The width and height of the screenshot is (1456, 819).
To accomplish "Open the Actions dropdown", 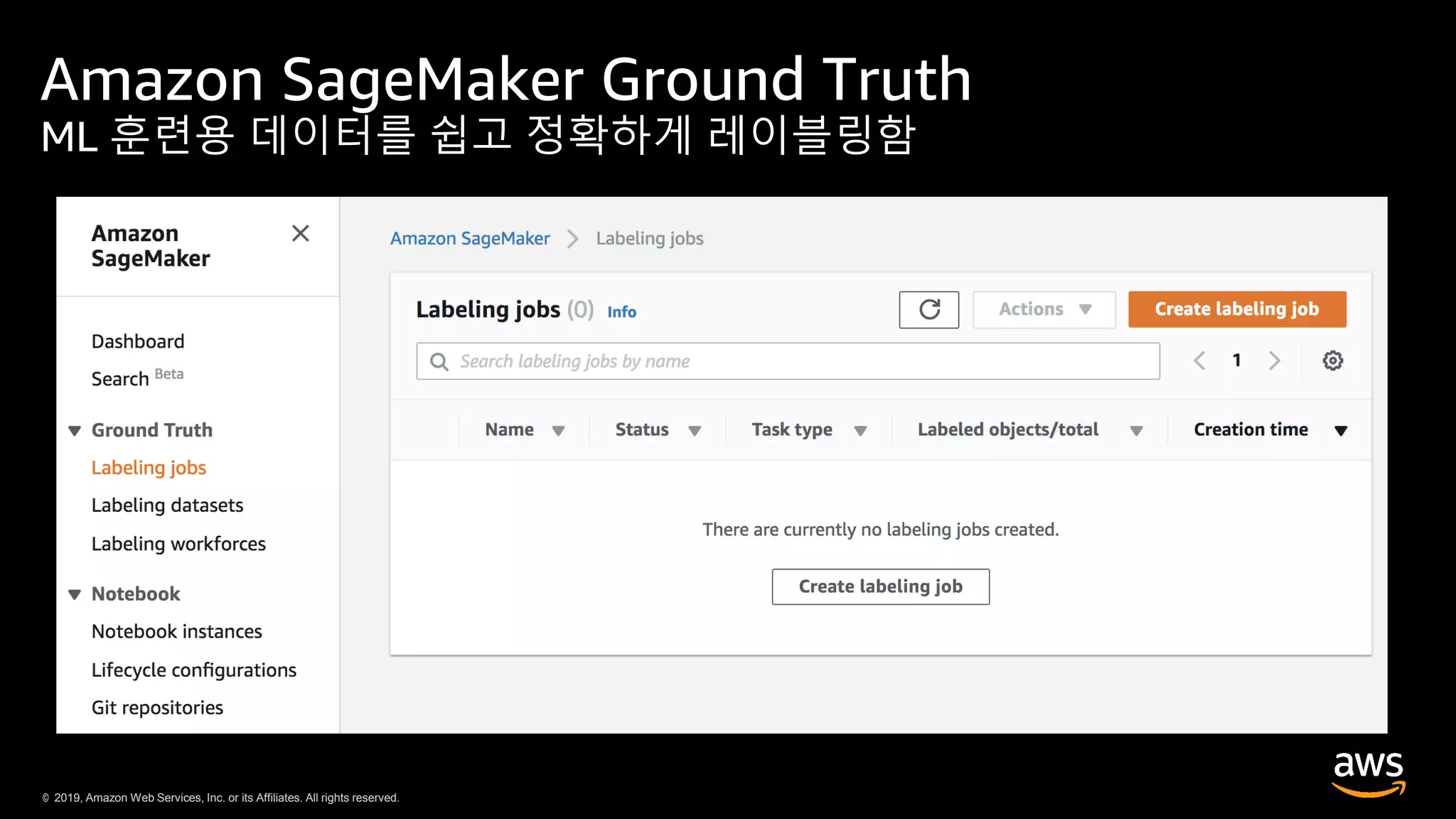I will [1044, 309].
